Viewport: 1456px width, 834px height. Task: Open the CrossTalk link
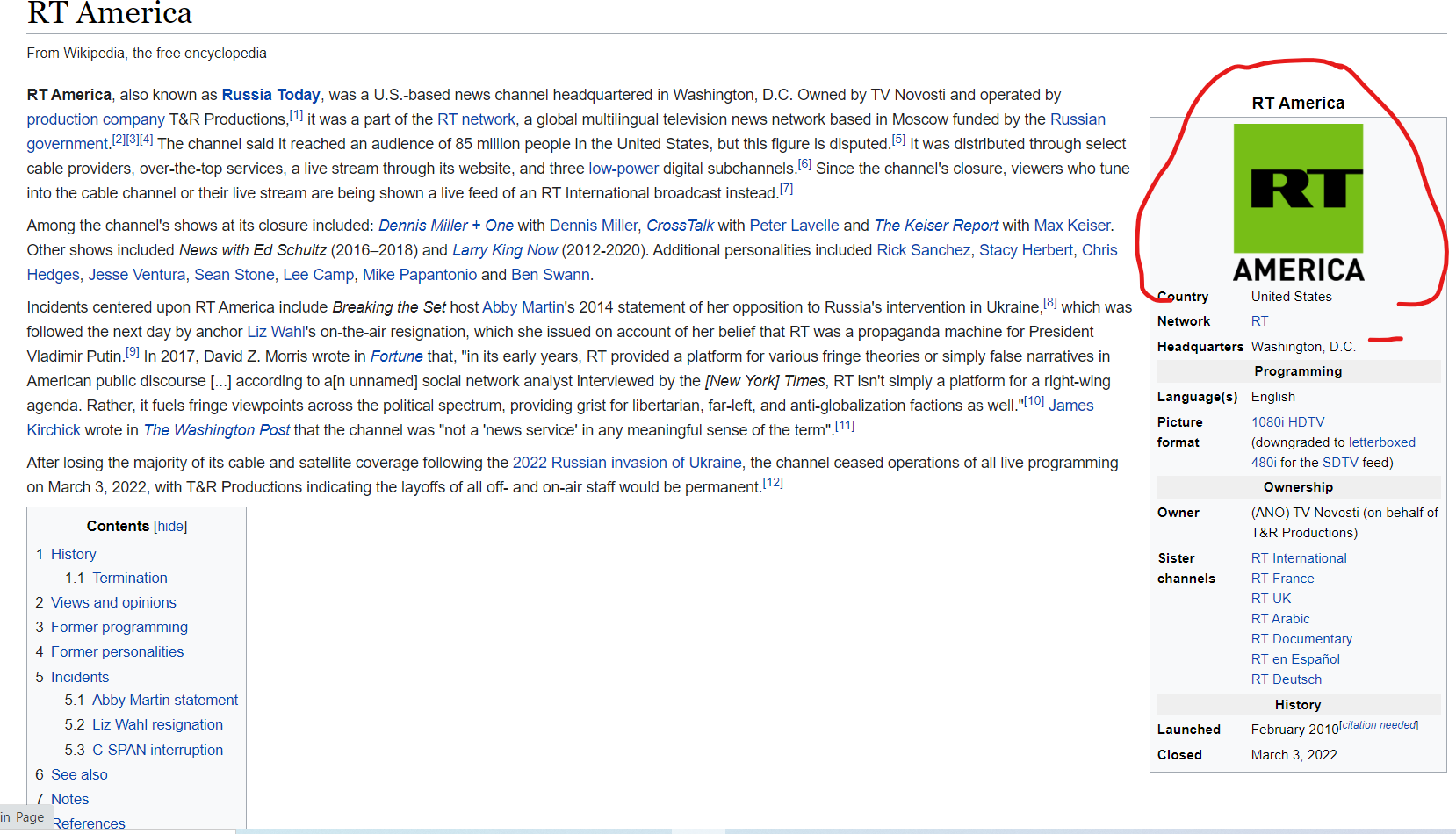pyautogui.click(x=681, y=226)
